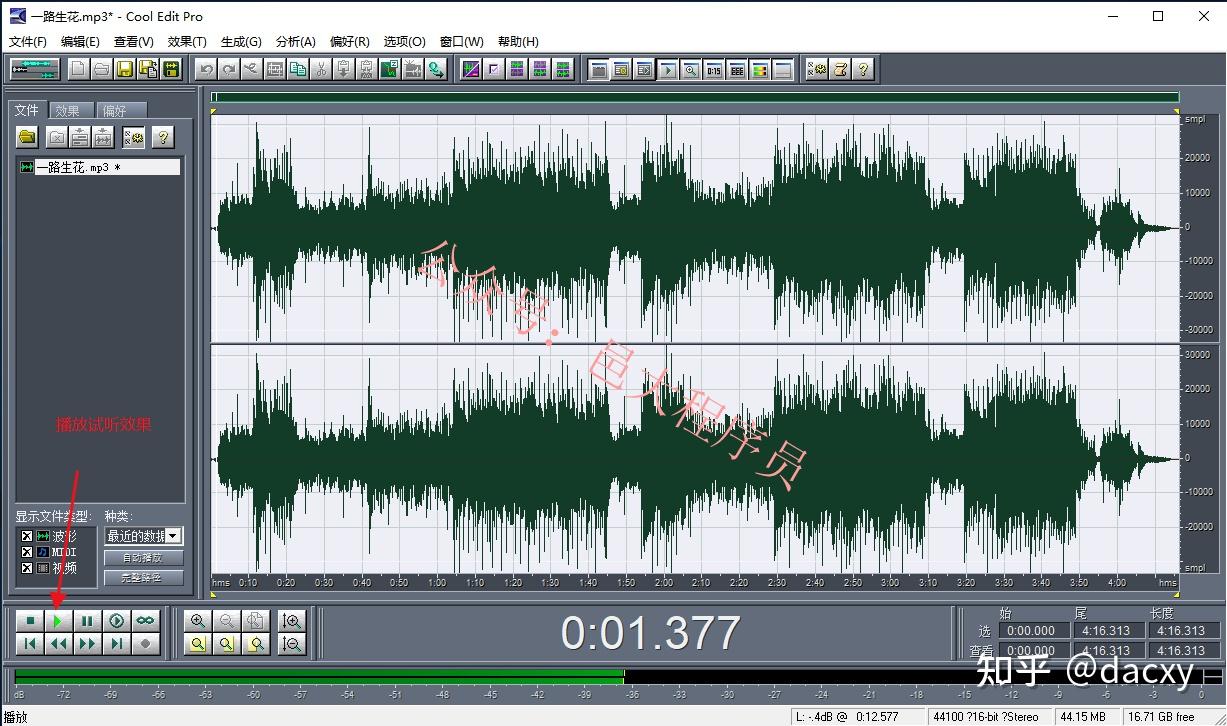1227x726 pixels.
Task: Create a new file with the blank page icon
Action: 78,69
